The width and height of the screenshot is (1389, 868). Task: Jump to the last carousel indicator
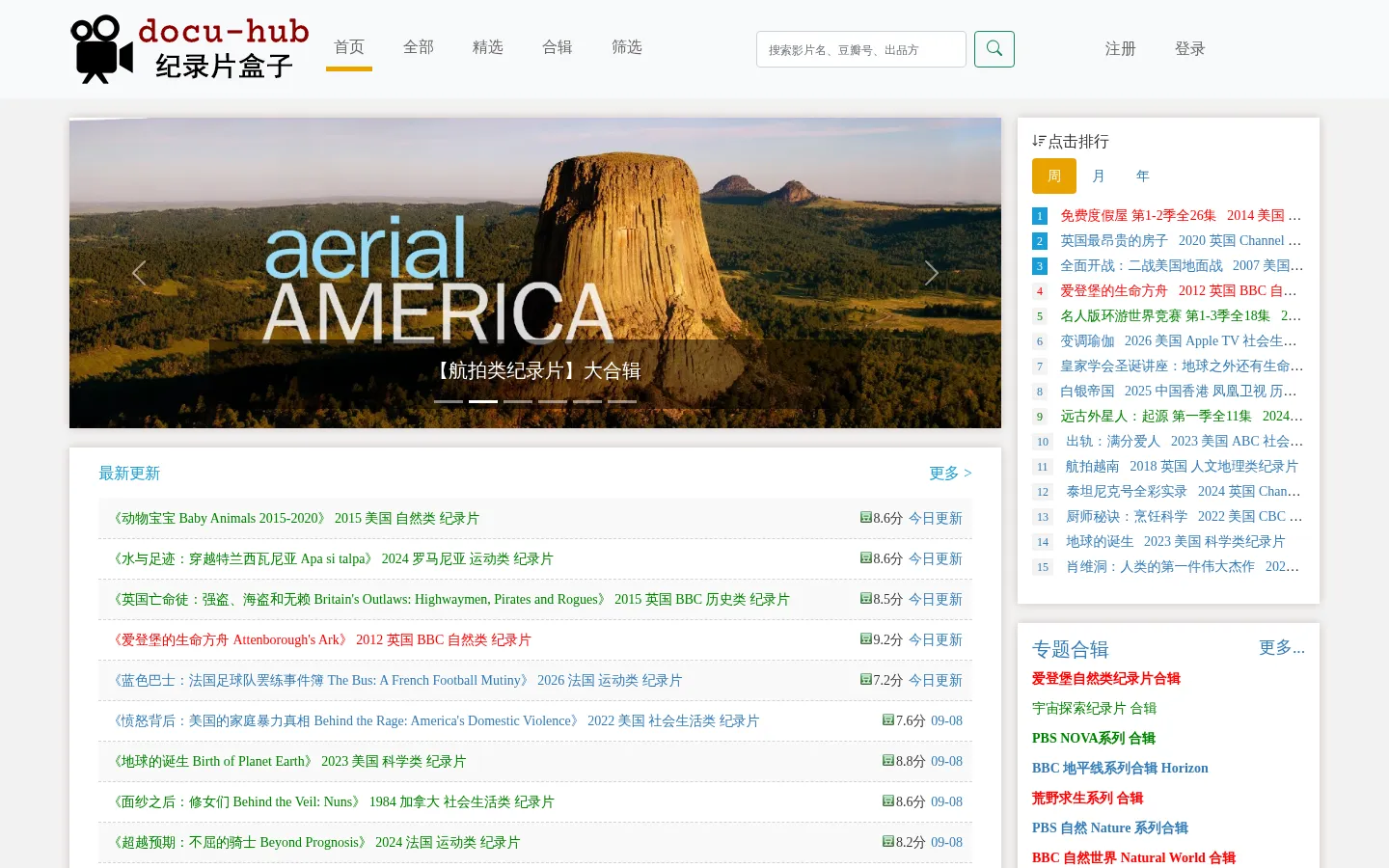[x=622, y=401]
